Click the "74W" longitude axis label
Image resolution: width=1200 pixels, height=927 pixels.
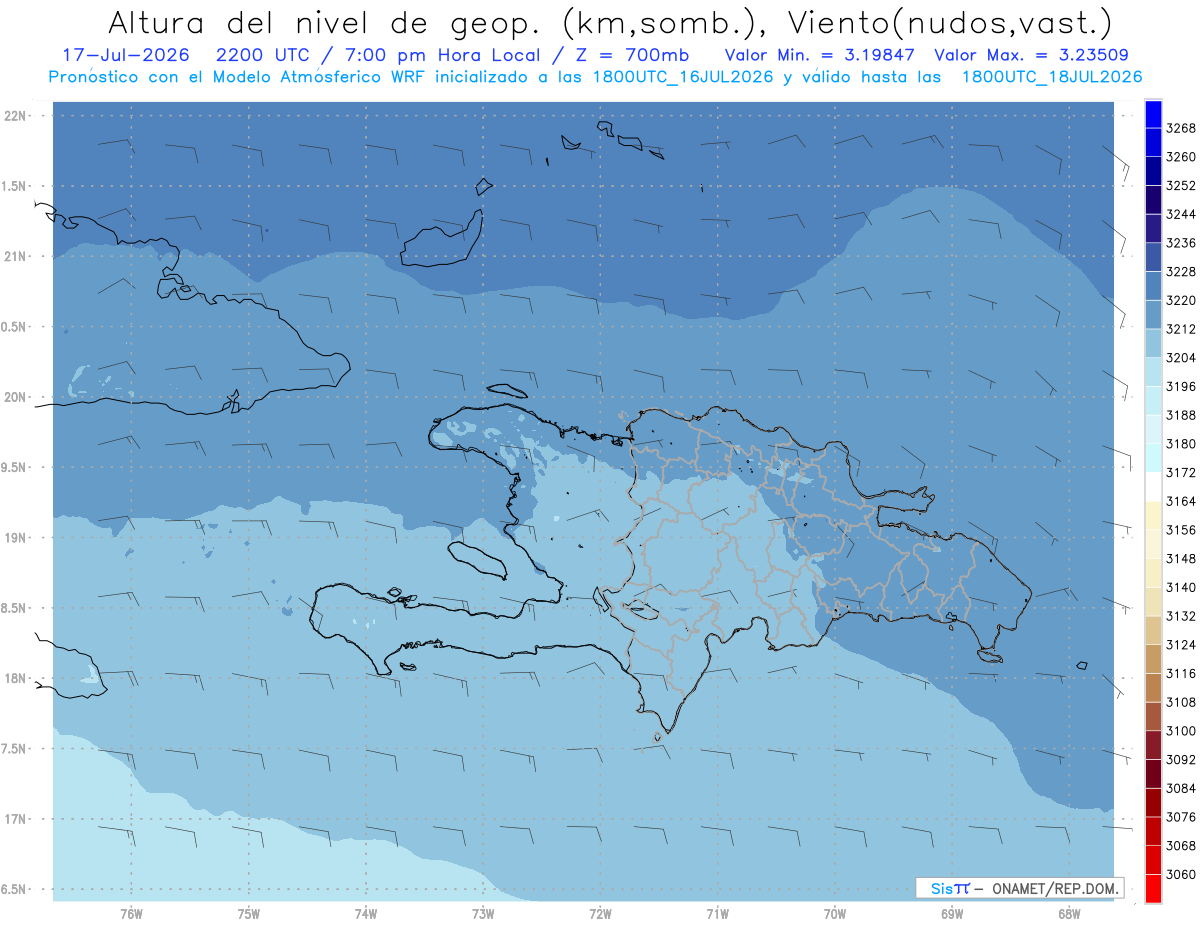tap(366, 913)
